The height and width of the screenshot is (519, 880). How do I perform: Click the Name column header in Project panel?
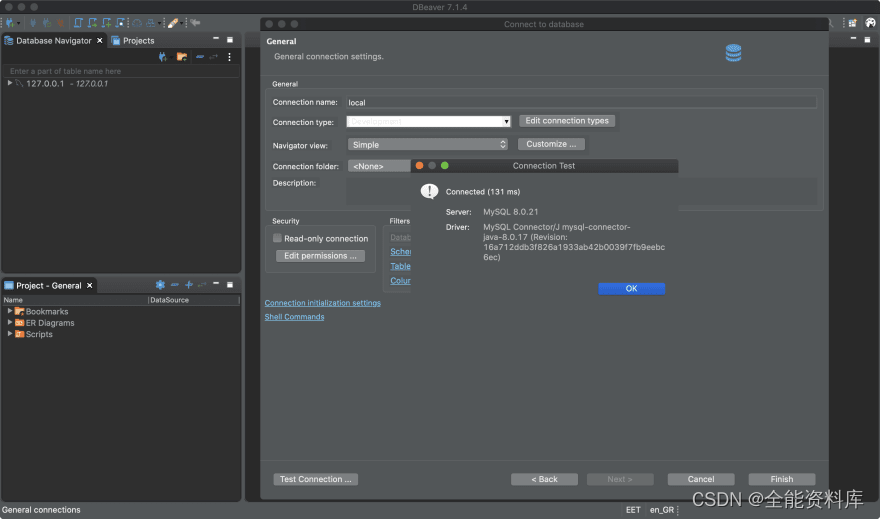point(75,300)
